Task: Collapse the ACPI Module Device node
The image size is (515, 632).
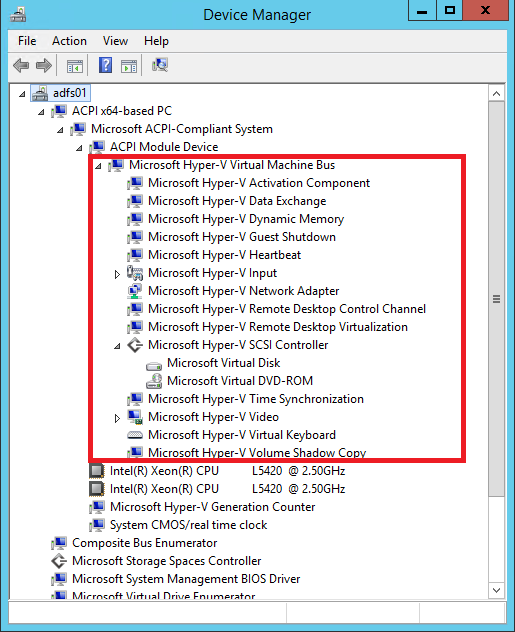Action: (x=79, y=148)
